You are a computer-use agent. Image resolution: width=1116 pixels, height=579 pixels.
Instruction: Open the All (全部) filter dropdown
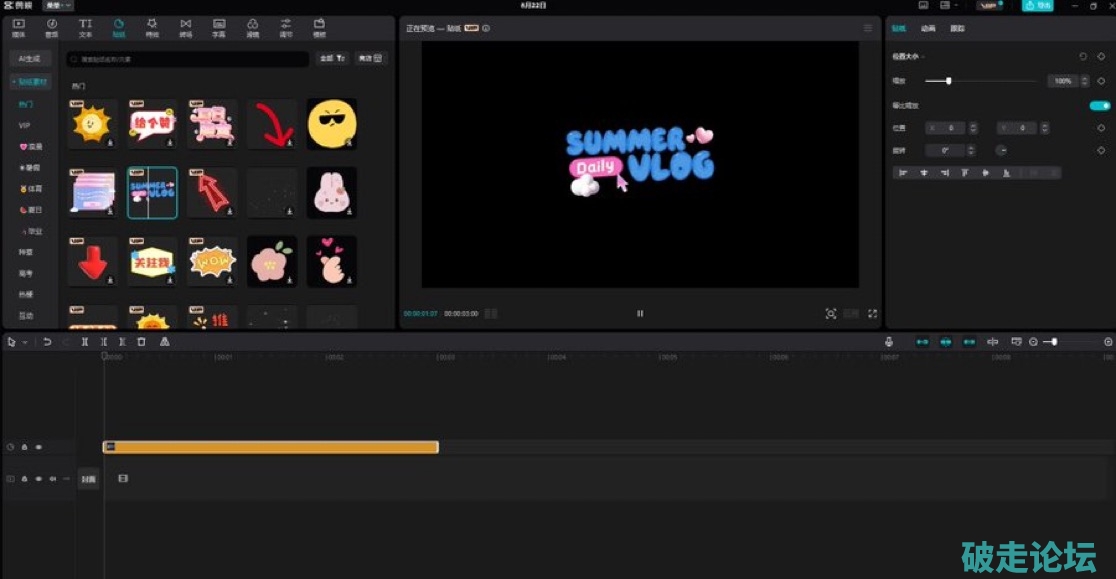[332, 59]
